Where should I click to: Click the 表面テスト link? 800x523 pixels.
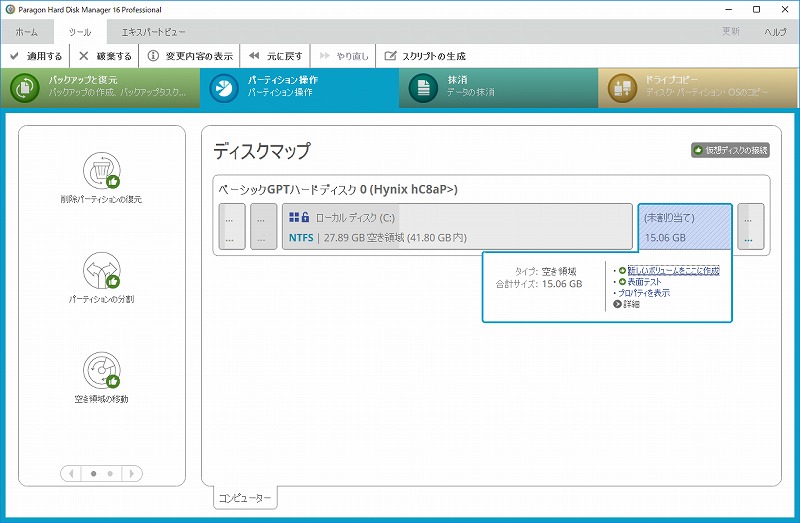(x=644, y=282)
